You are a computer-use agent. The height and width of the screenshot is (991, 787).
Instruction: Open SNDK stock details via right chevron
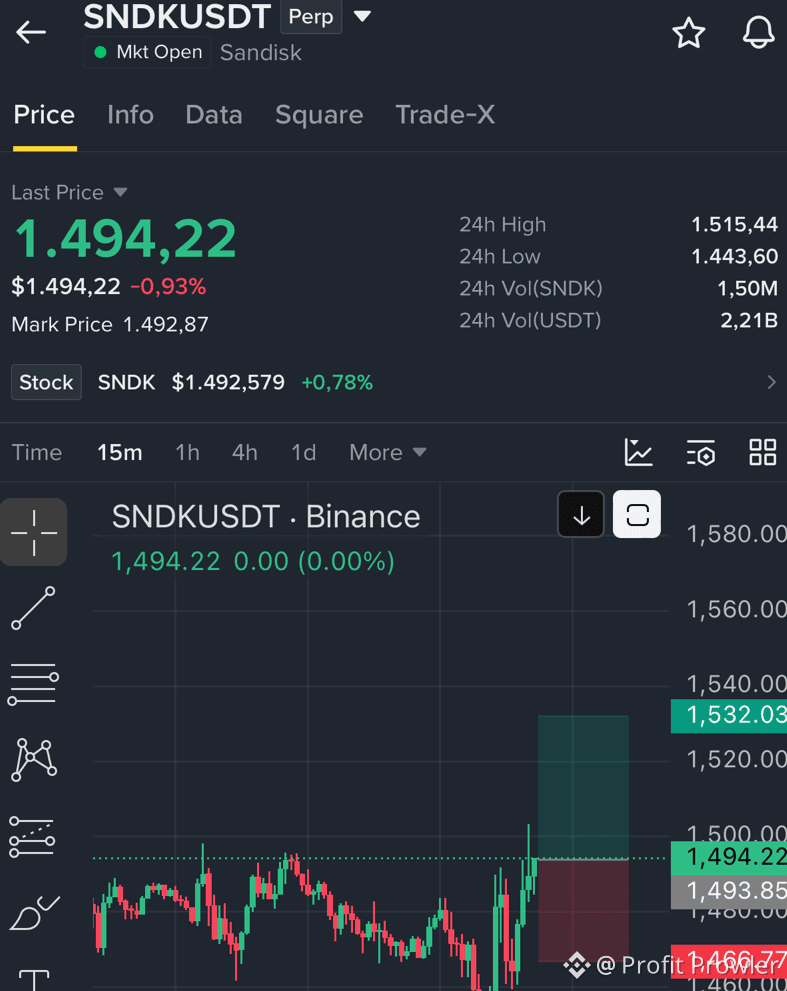(771, 382)
